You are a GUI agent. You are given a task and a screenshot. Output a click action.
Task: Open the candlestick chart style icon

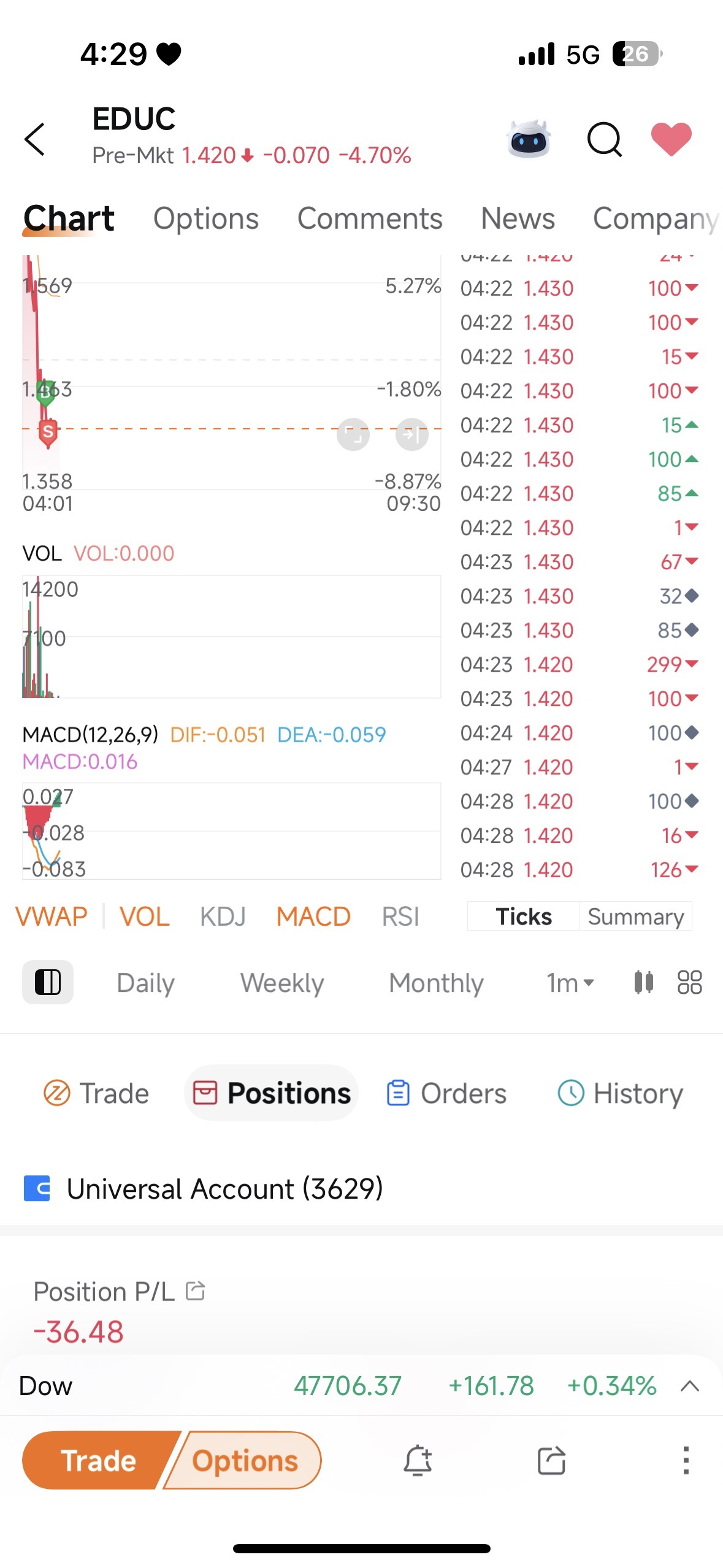[x=643, y=982]
